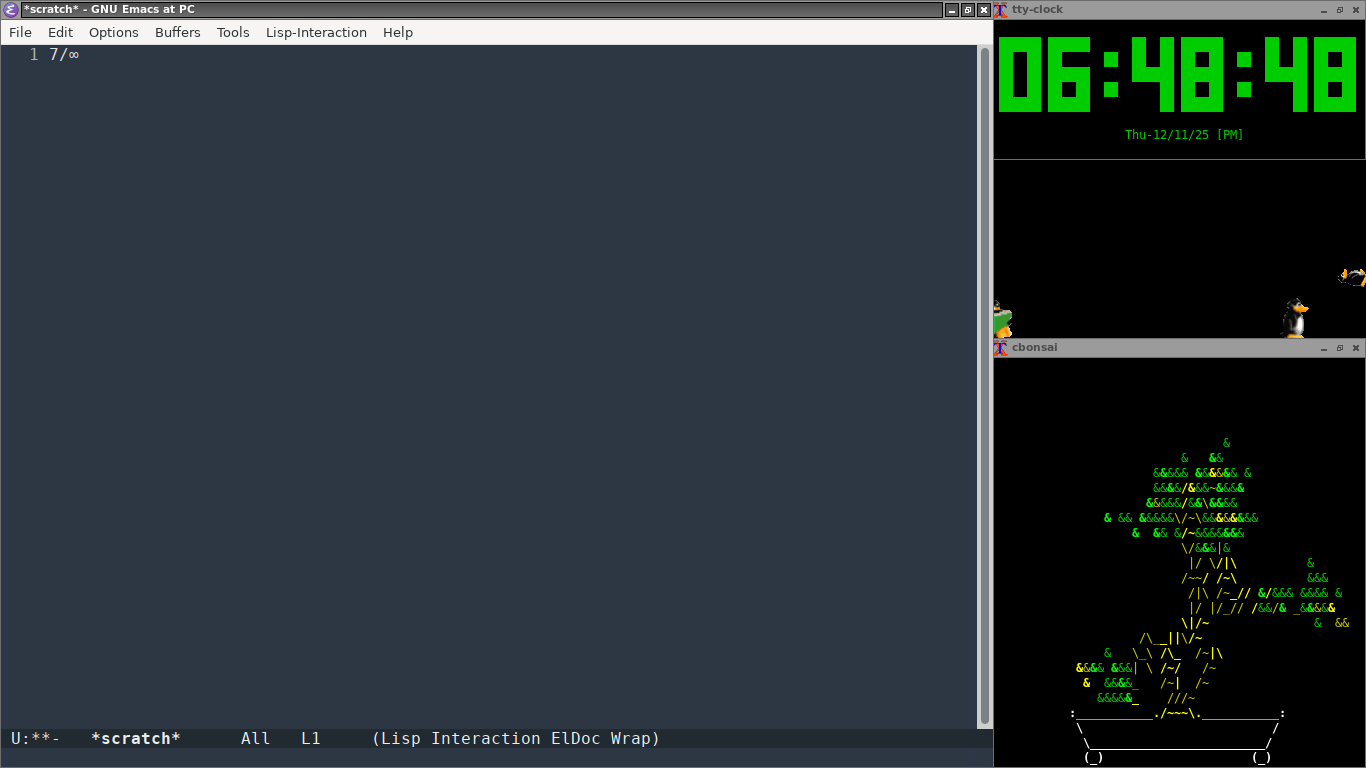Click line number 1 in the Emacs gutter
Viewport: 1366px width, 768px height.
point(34,54)
